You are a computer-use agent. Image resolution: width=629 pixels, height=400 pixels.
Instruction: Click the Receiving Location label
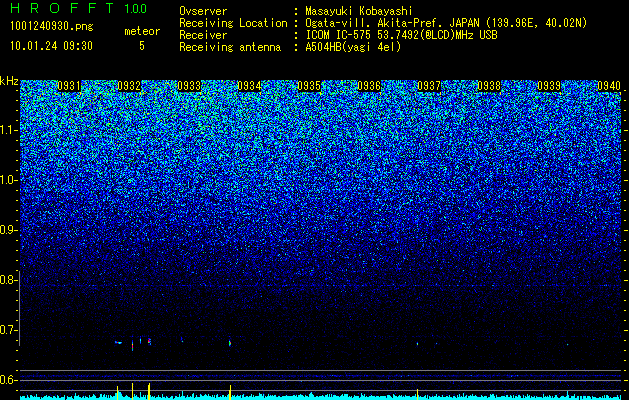tap(233, 23)
